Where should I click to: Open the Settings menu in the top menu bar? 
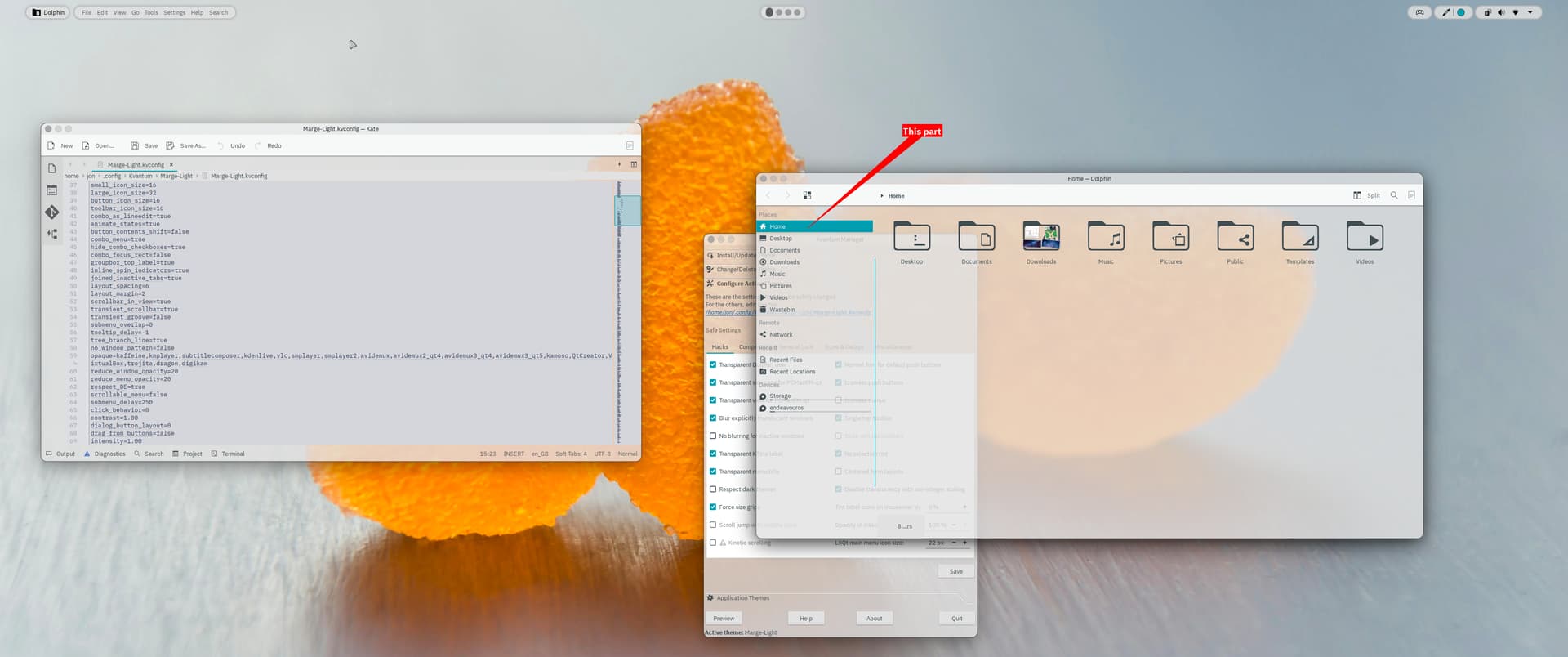click(174, 12)
